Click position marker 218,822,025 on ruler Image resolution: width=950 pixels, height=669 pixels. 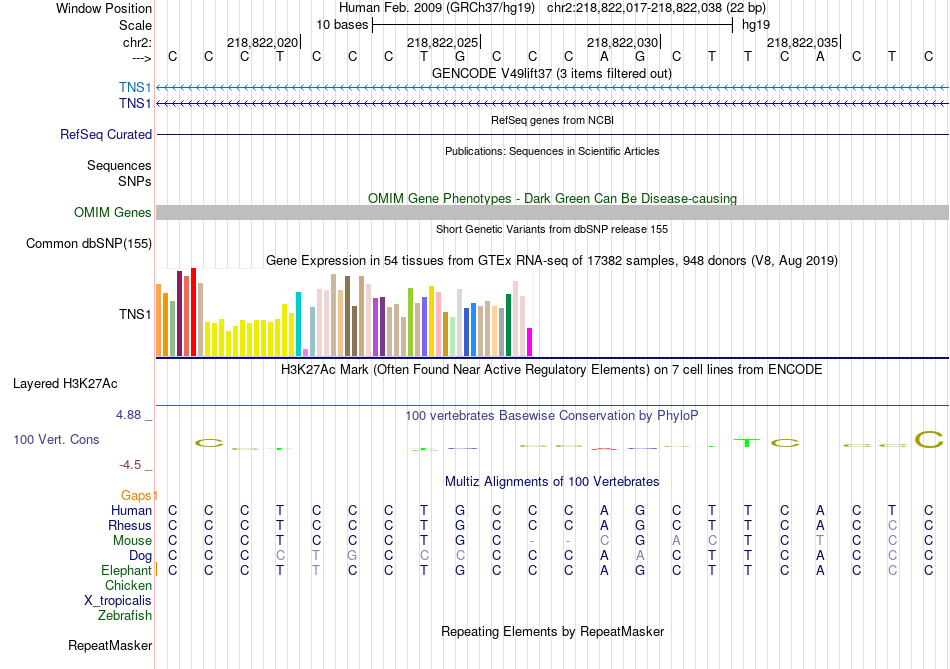point(442,43)
